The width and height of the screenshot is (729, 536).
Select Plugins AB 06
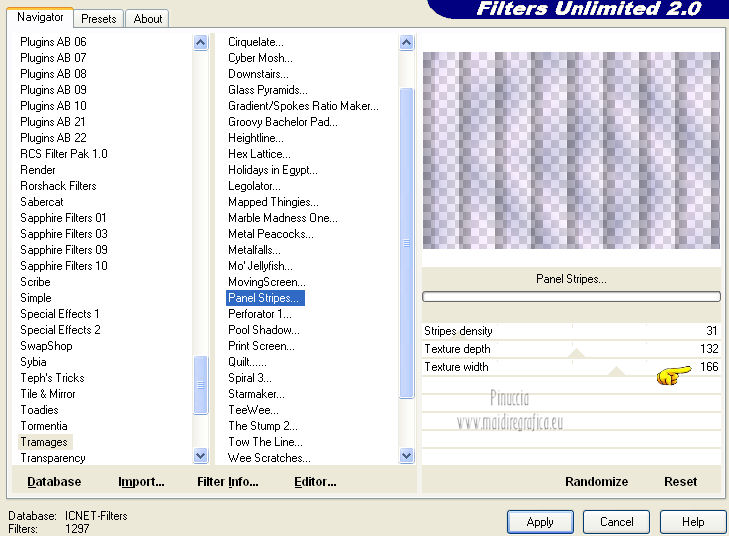(x=53, y=42)
